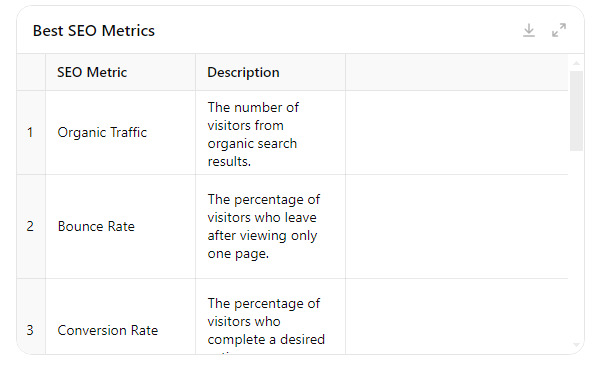The height and width of the screenshot is (372, 604).
Task: Click the scrollbar down arrow
Action: [x=576, y=345]
